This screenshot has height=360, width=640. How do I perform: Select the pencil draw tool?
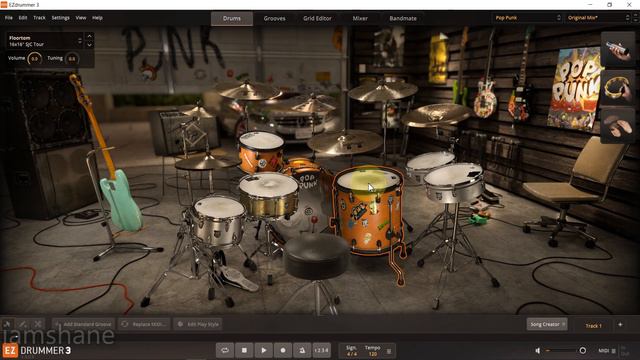click(22, 324)
